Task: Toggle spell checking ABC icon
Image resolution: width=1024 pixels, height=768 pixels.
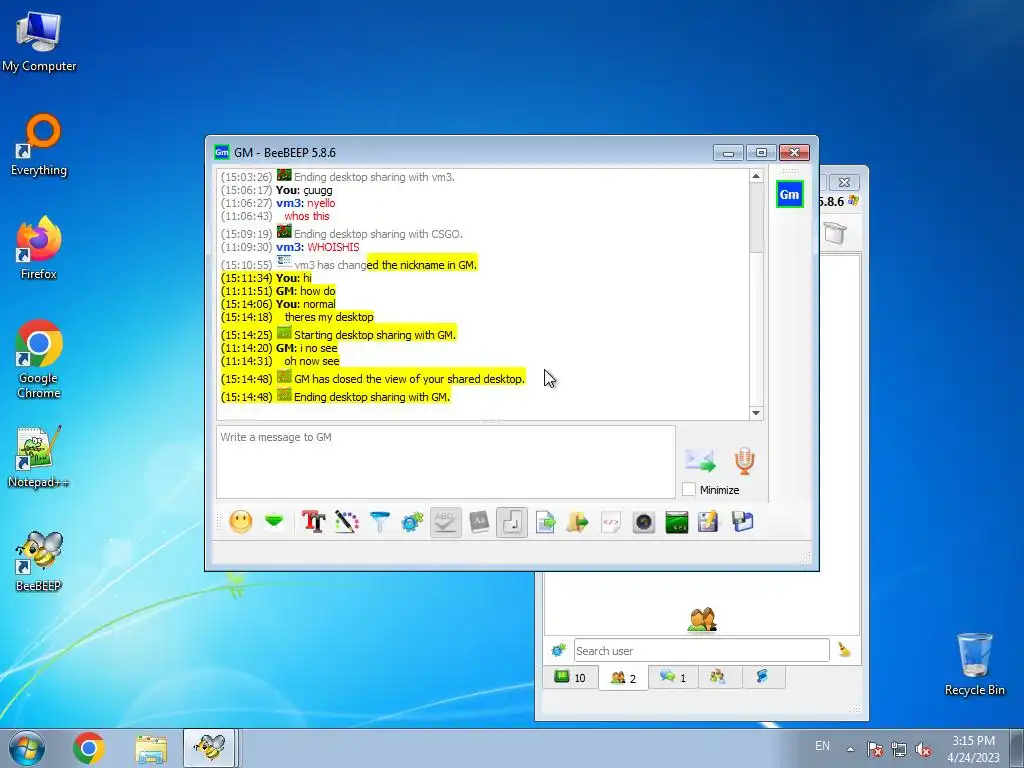Action: coord(445,522)
